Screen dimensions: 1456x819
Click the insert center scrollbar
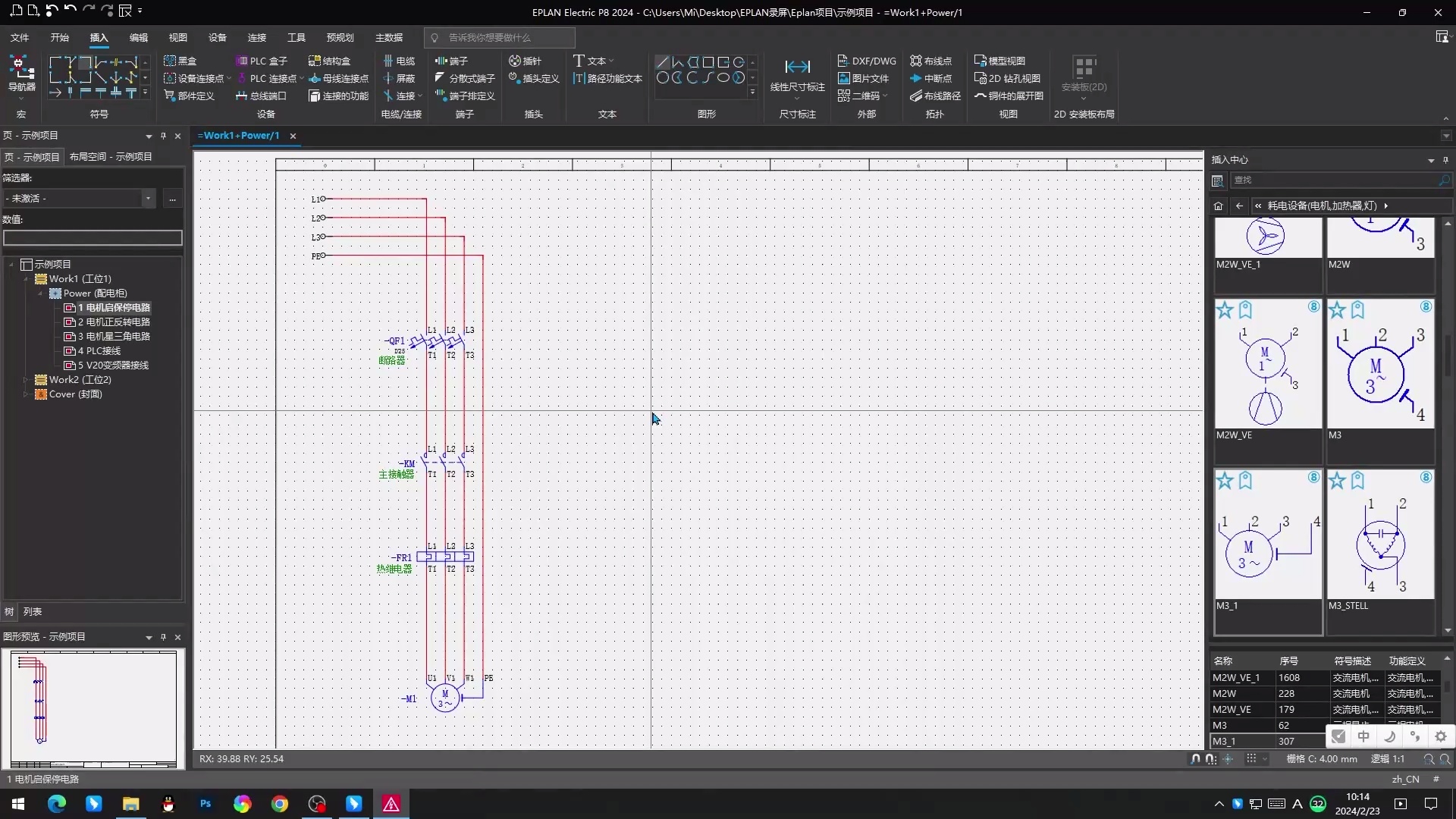point(1448,356)
